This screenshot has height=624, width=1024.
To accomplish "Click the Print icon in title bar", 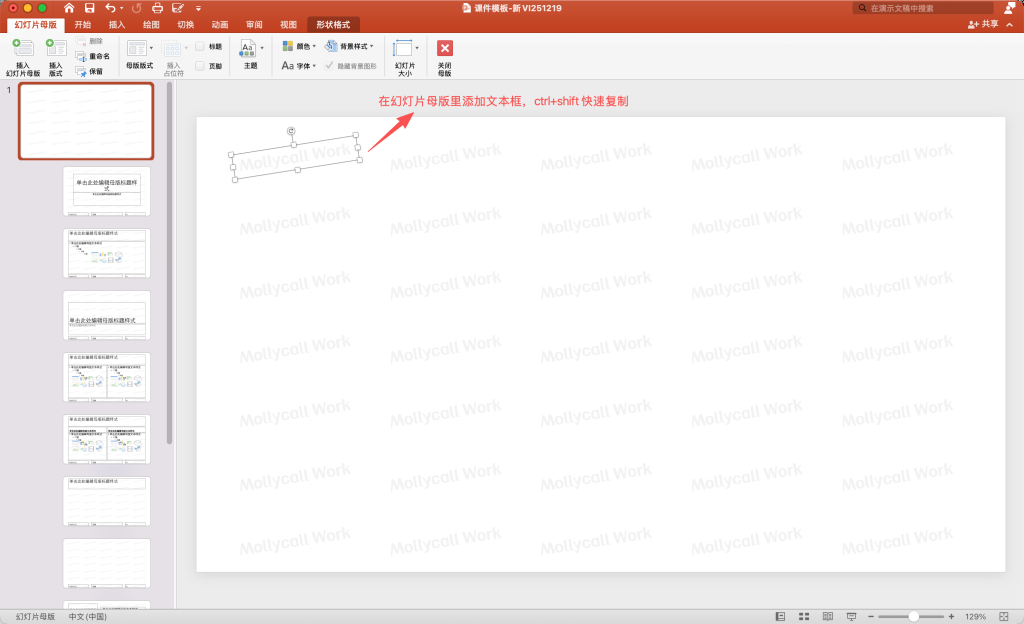I will pyautogui.click(x=157, y=8).
